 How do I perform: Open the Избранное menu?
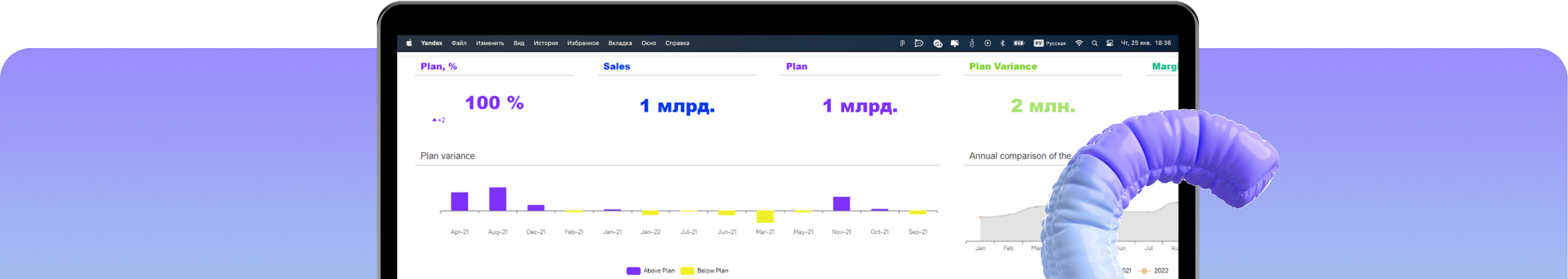(583, 43)
